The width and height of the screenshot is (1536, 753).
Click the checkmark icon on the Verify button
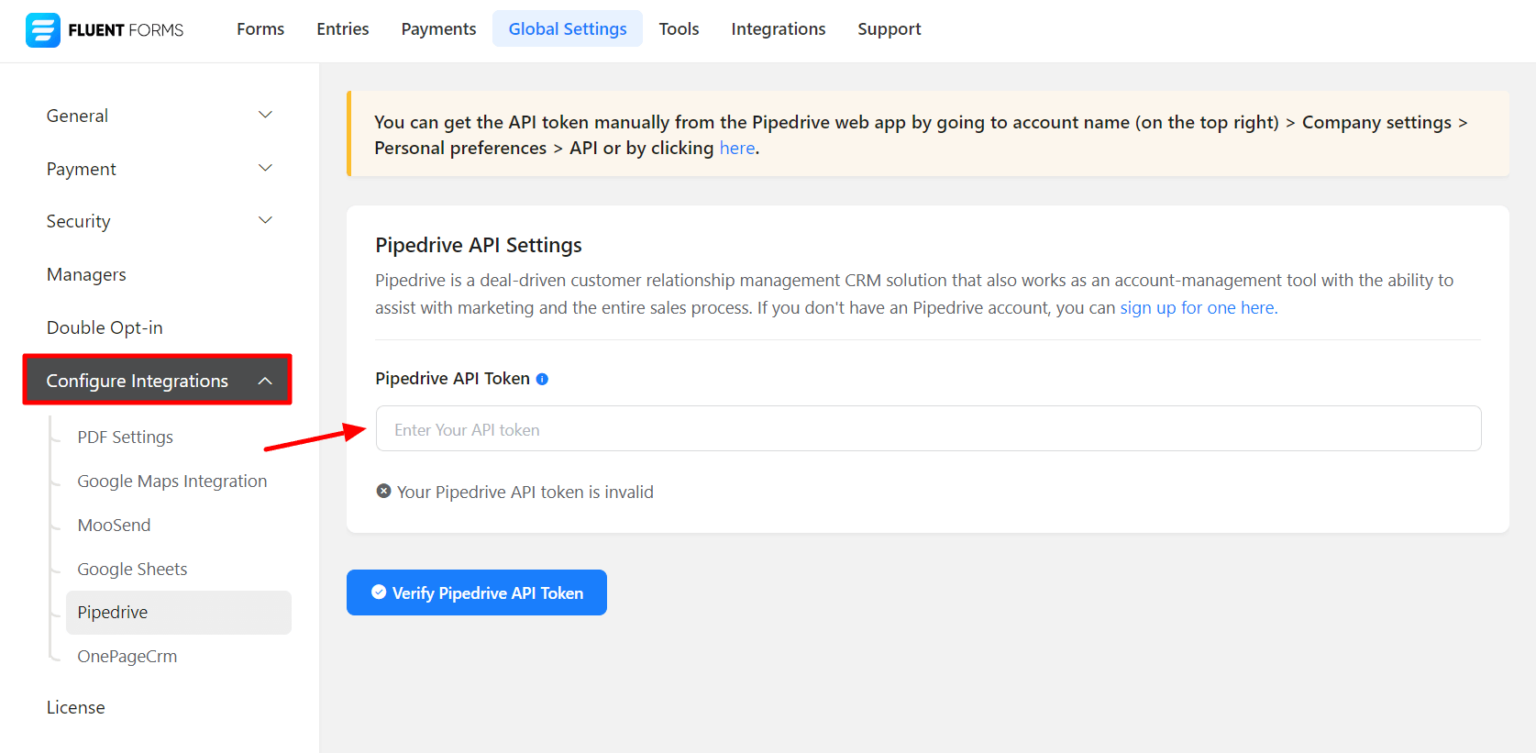[x=378, y=592]
